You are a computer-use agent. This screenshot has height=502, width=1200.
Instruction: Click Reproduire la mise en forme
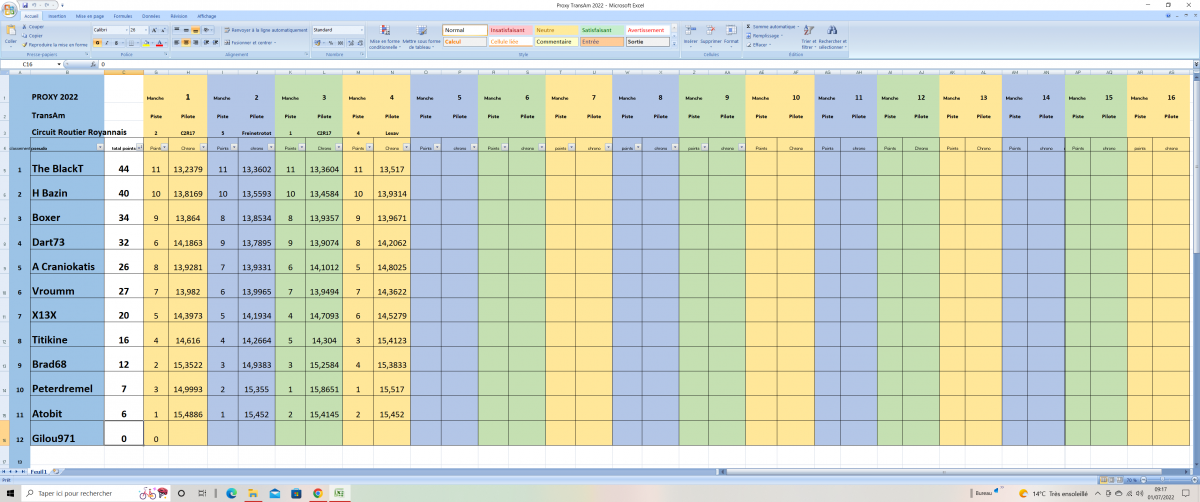click(55, 44)
